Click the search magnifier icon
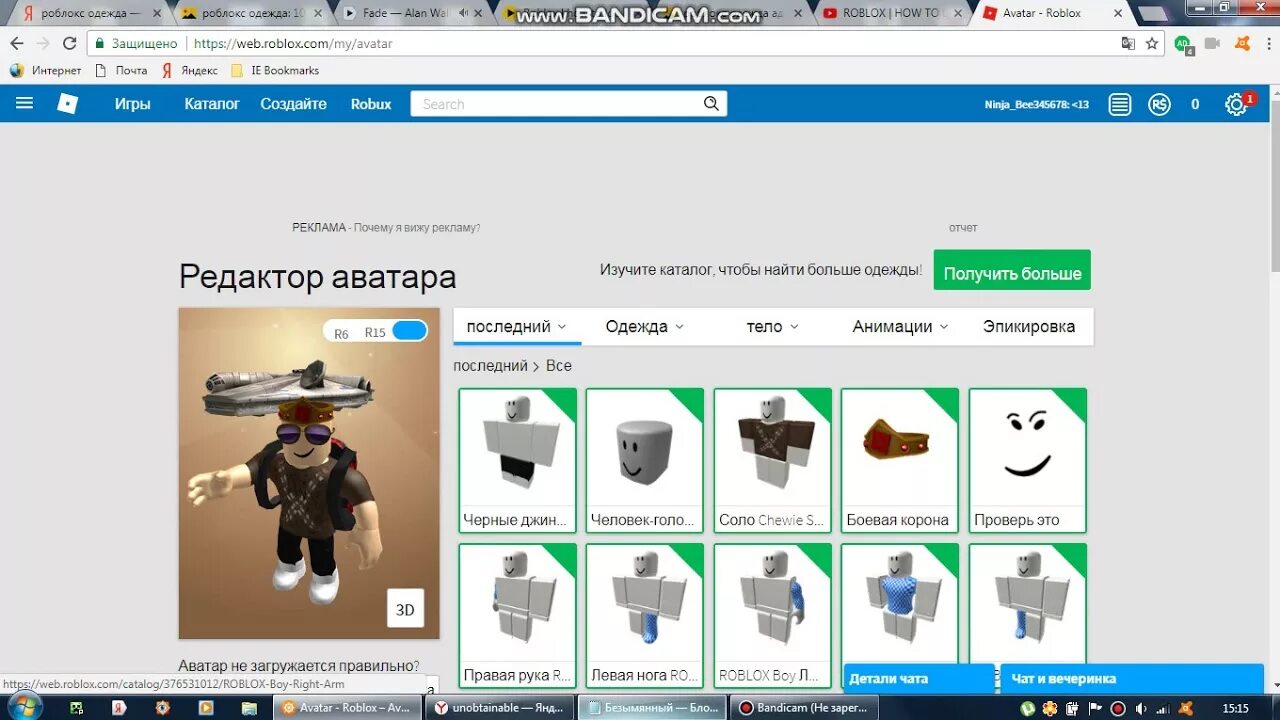 (711, 103)
